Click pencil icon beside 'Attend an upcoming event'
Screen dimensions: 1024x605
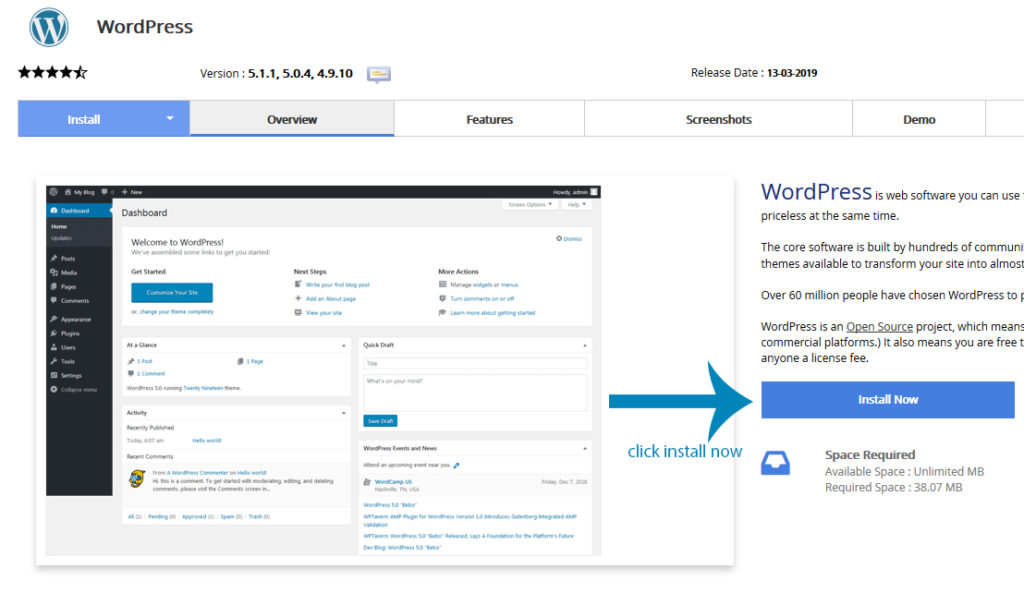click(x=457, y=465)
